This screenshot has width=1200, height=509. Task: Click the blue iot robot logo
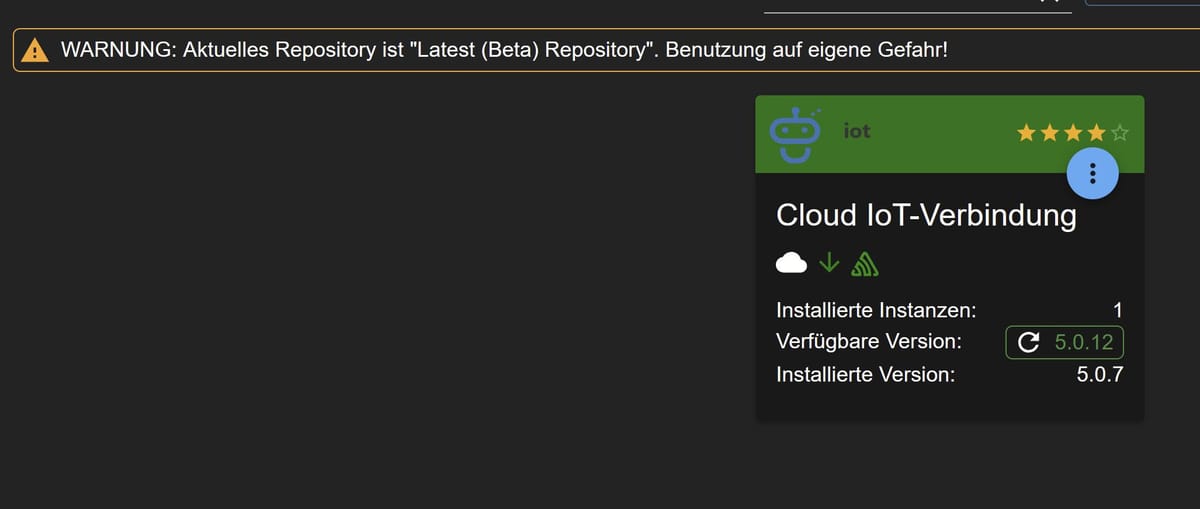(x=795, y=133)
